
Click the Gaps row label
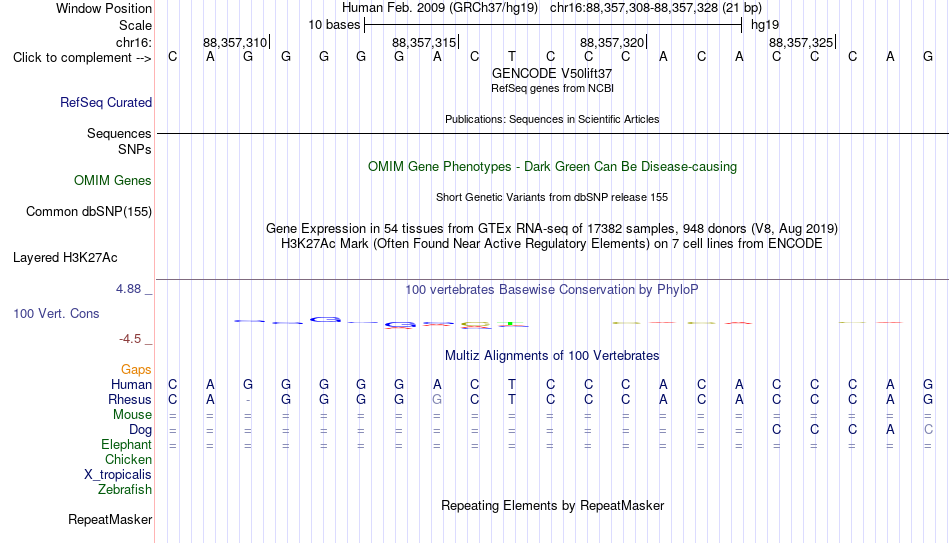tap(136, 370)
